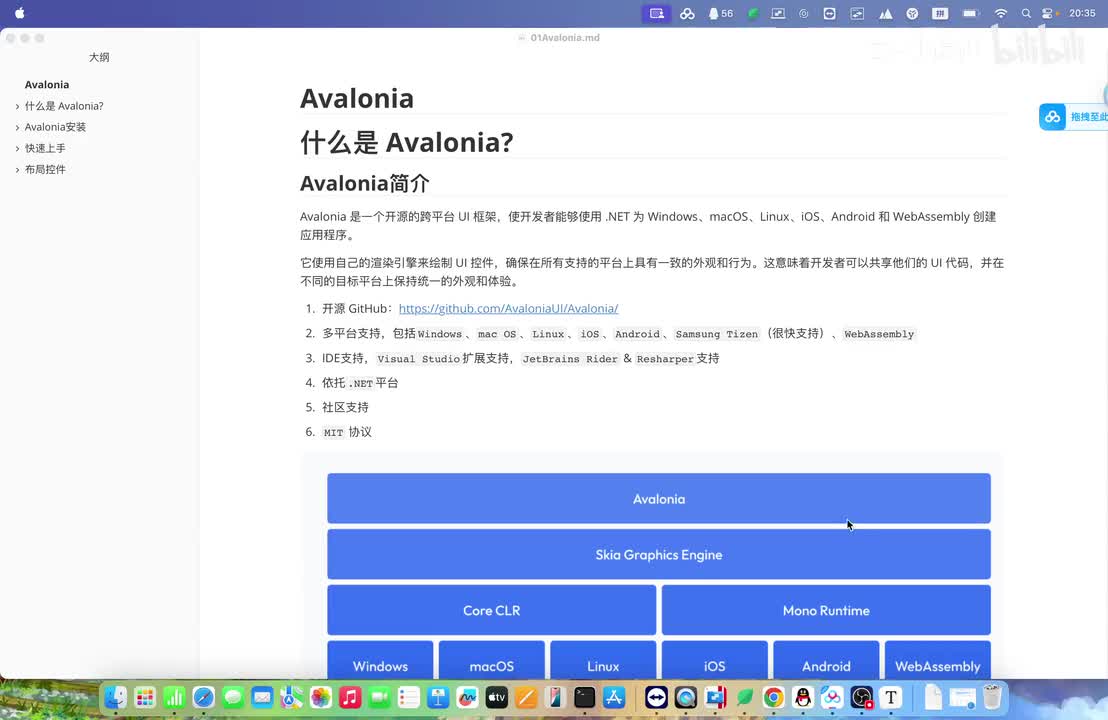The image size is (1108, 720).
Task: Open Photos from the dock
Action: [321, 698]
